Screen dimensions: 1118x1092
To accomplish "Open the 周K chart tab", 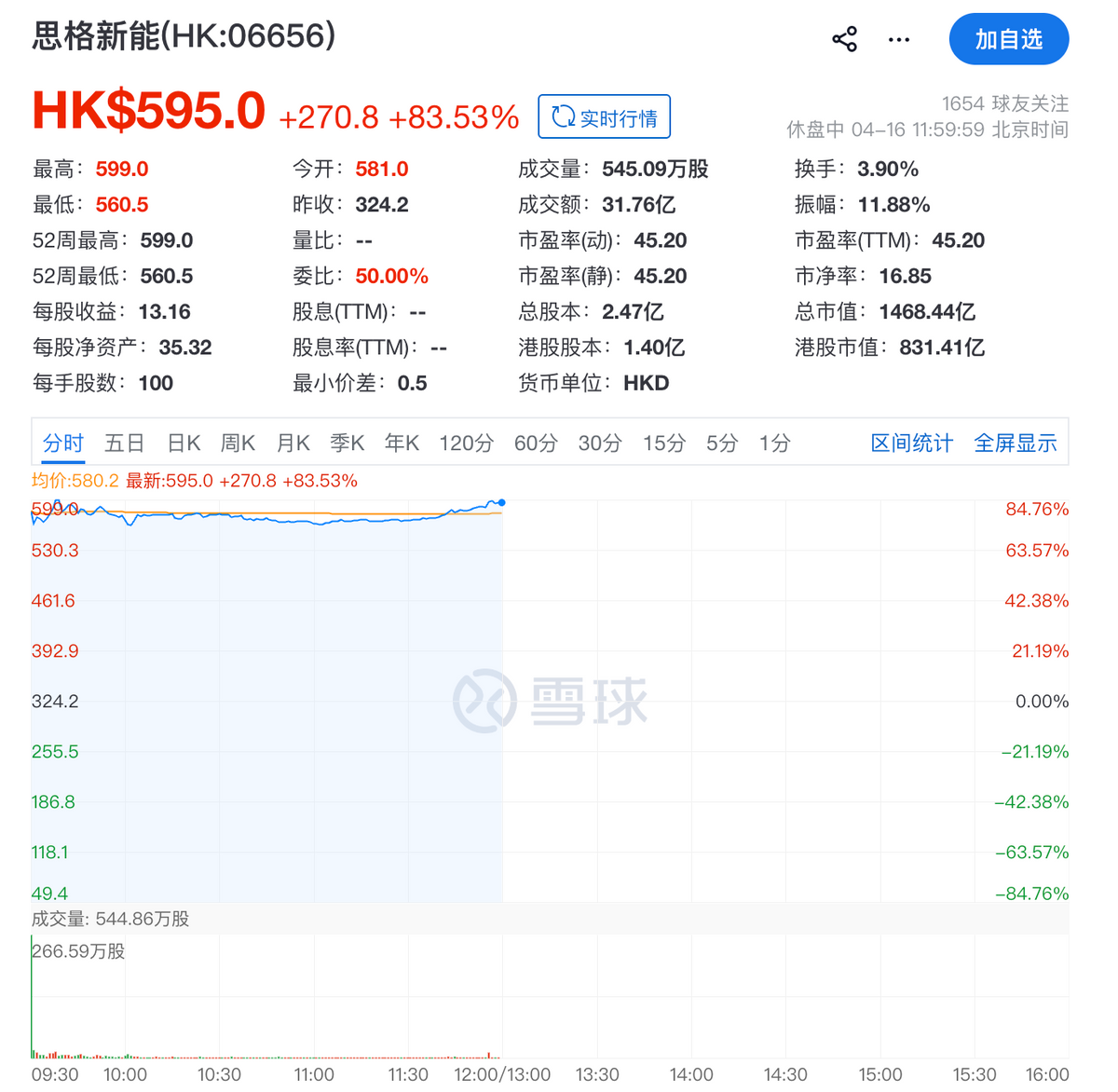I will click(x=238, y=443).
